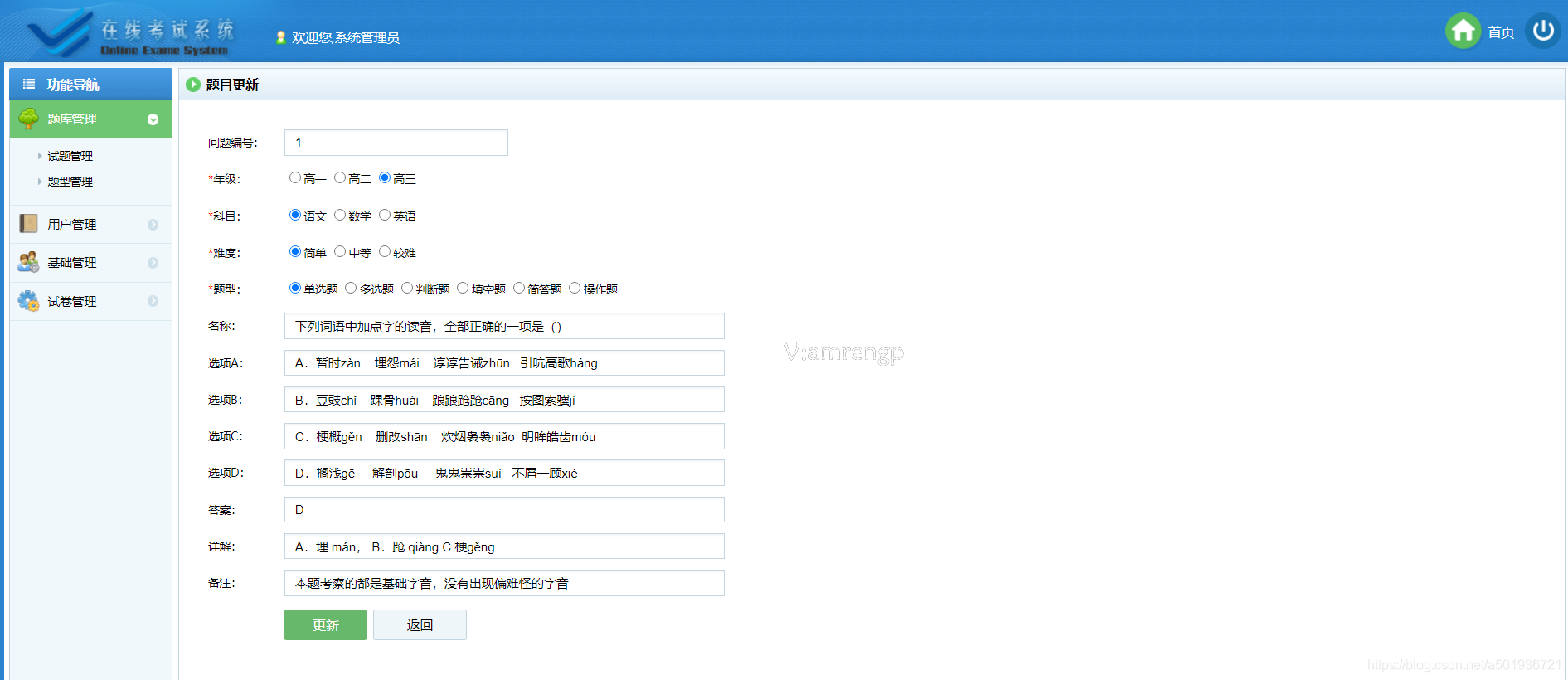The image size is (1568, 680).
Task: Click the 返回 button
Action: coord(420,625)
